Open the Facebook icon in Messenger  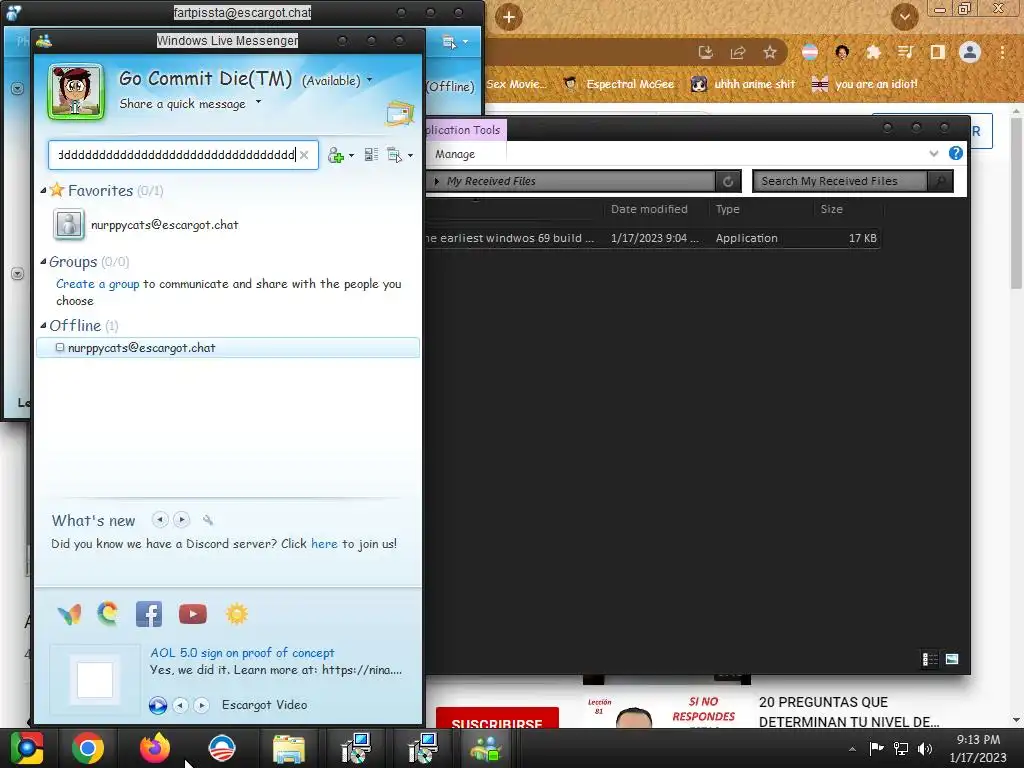(x=149, y=614)
